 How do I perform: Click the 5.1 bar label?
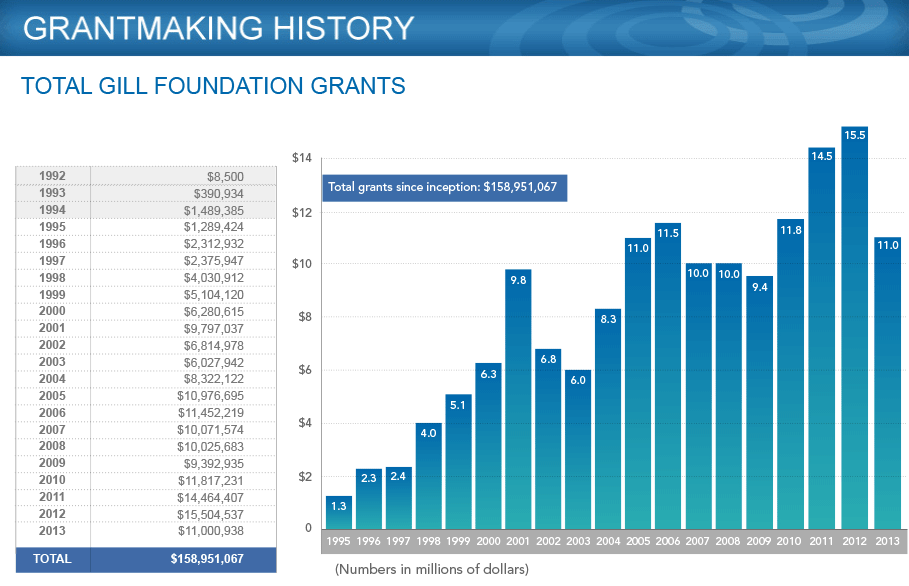point(458,405)
